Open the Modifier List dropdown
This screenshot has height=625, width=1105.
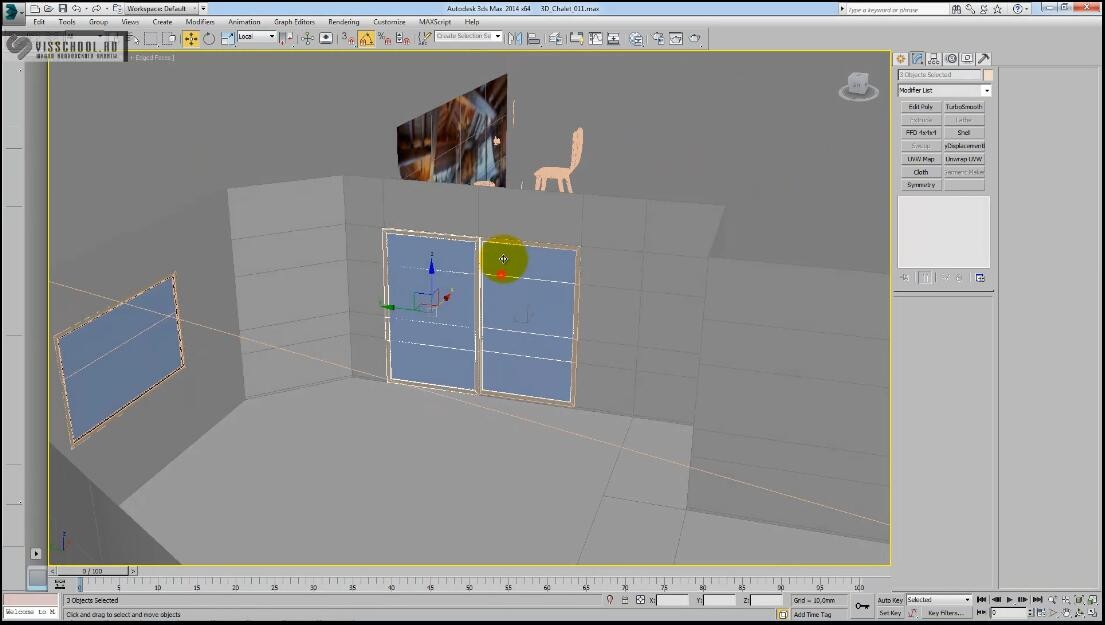pos(944,90)
